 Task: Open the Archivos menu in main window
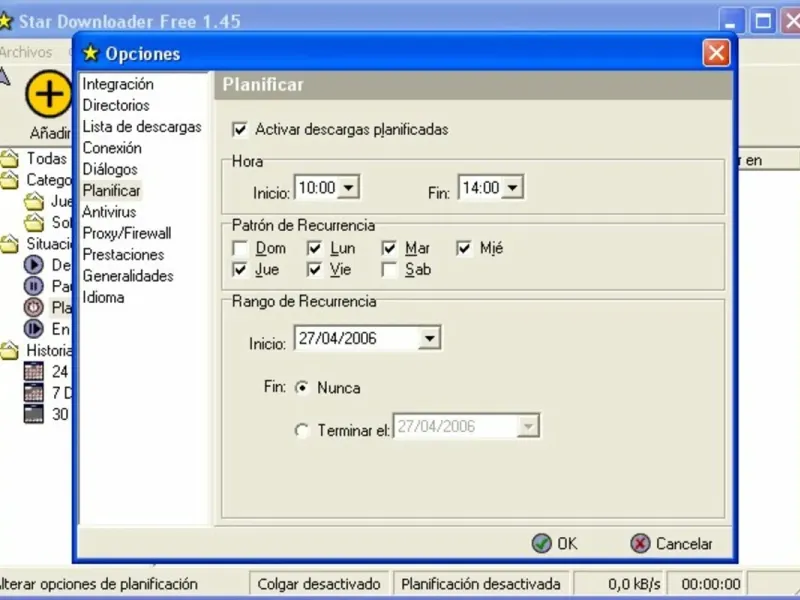(26, 52)
